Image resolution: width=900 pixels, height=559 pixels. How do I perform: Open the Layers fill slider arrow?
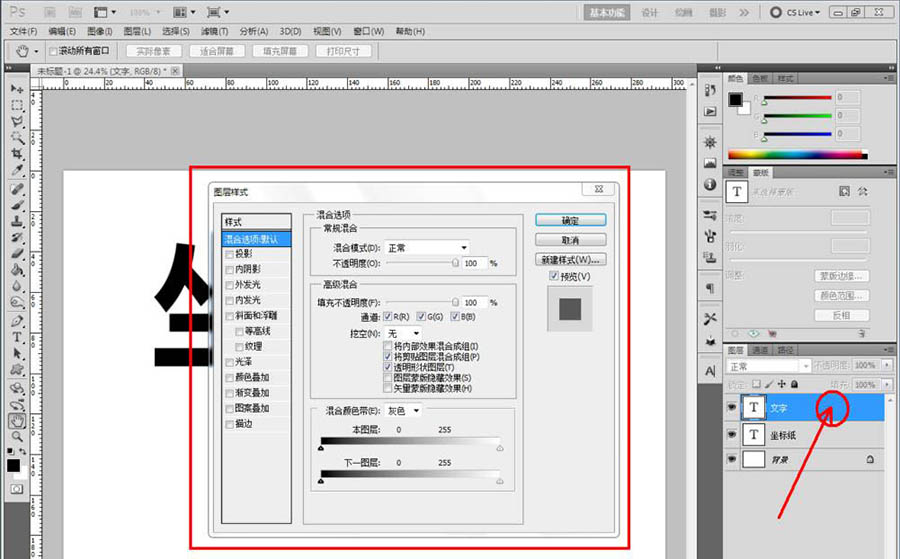(887, 385)
